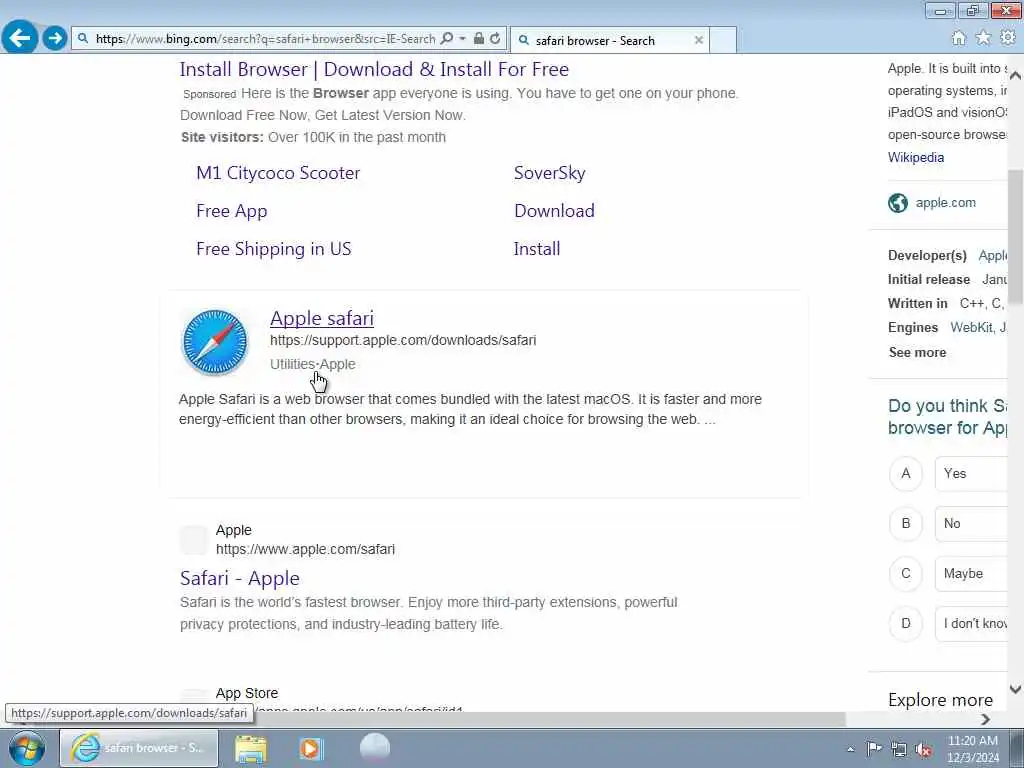Select poll option C
Image resolution: width=1024 pixels, height=768 pixels.
(x=906, y=573)
